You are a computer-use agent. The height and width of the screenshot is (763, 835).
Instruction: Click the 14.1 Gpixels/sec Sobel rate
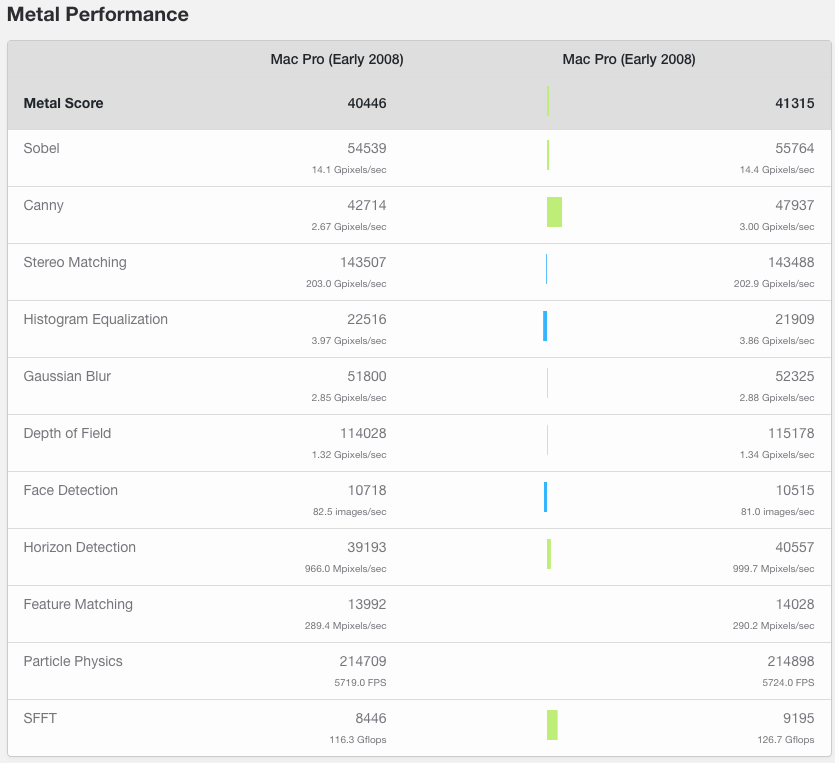[x=349, y=170]
